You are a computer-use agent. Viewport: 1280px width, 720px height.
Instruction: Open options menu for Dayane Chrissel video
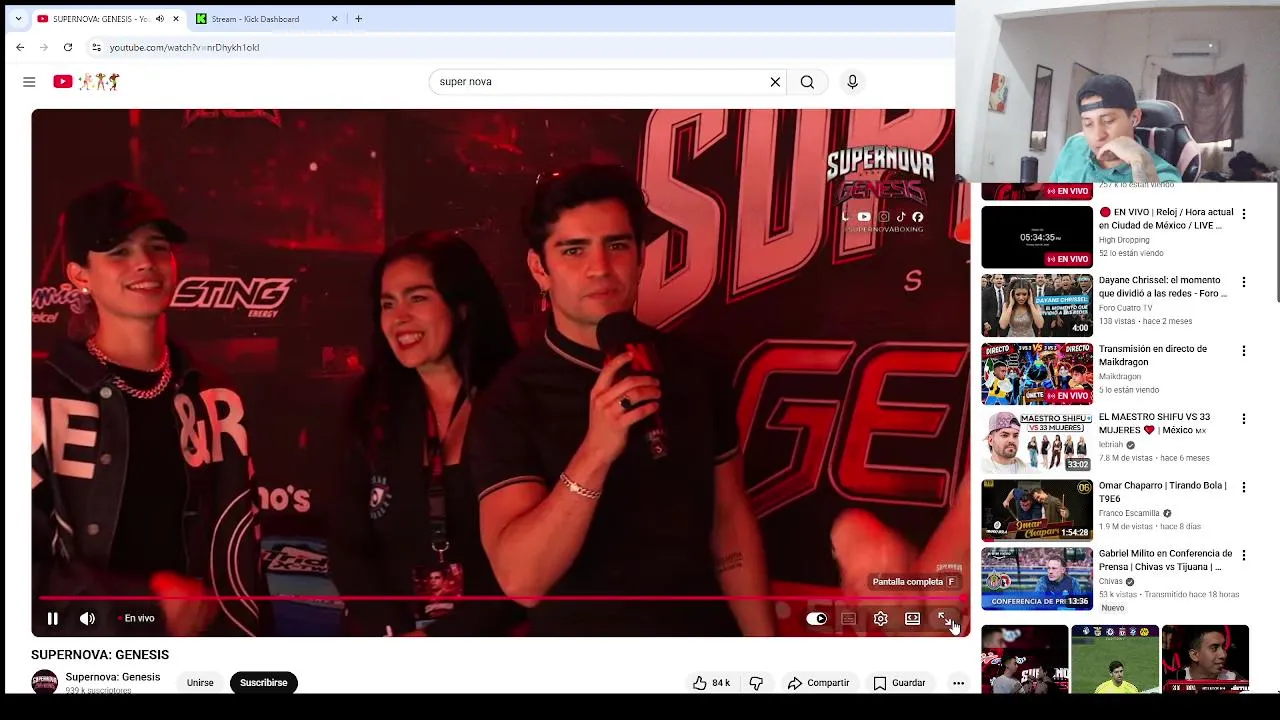[x=1244, y=282]
